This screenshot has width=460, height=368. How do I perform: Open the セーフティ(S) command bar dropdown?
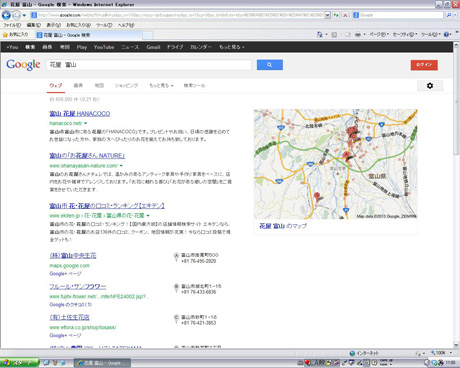point(405,34)
